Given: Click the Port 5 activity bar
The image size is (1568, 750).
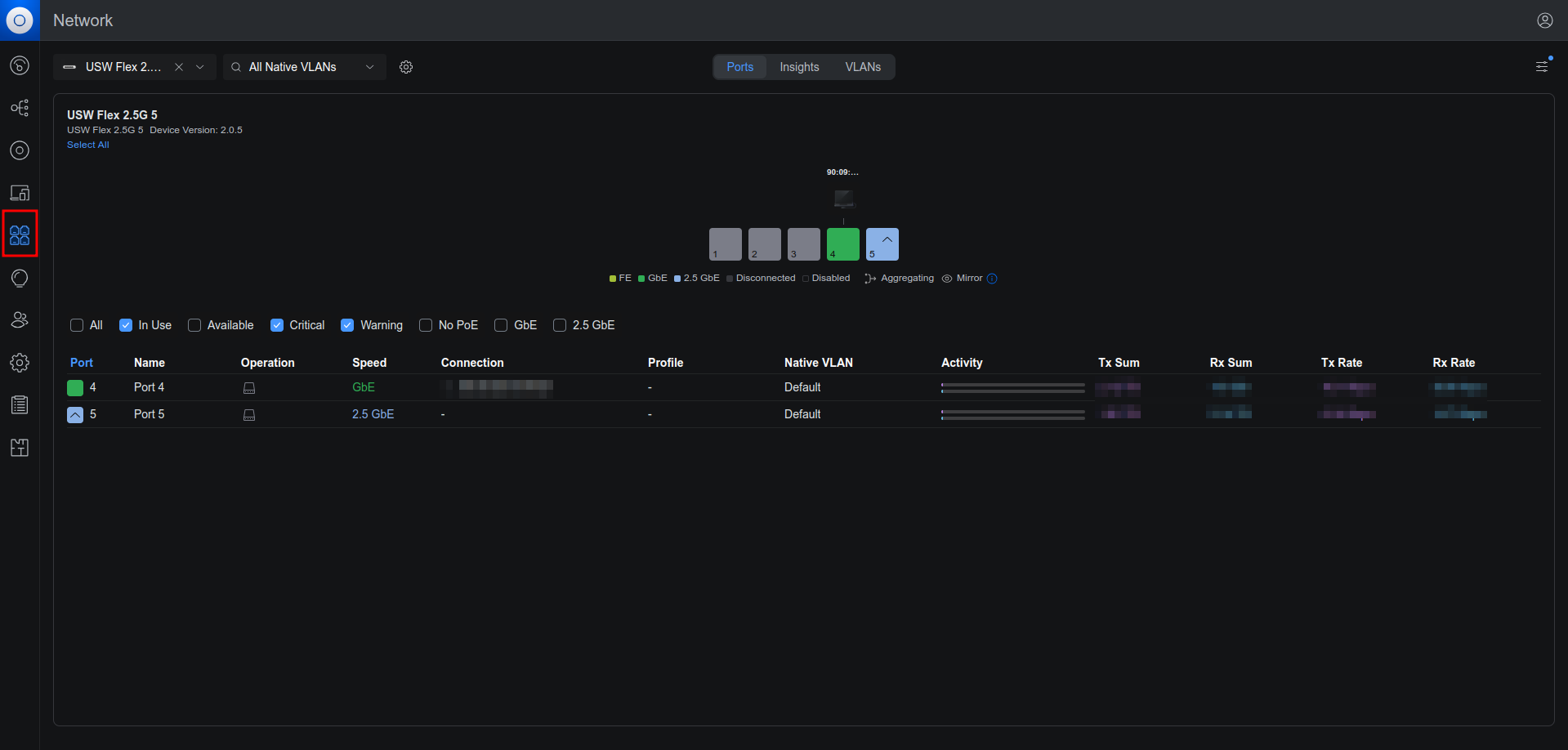Looking at the screenshot, I should click(x=1013, y=415).
